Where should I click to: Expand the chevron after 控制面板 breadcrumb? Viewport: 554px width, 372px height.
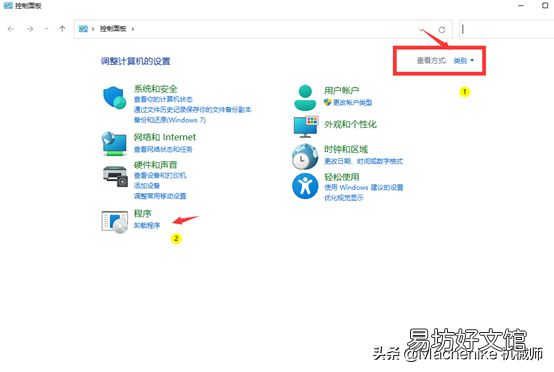pos(133,29)
